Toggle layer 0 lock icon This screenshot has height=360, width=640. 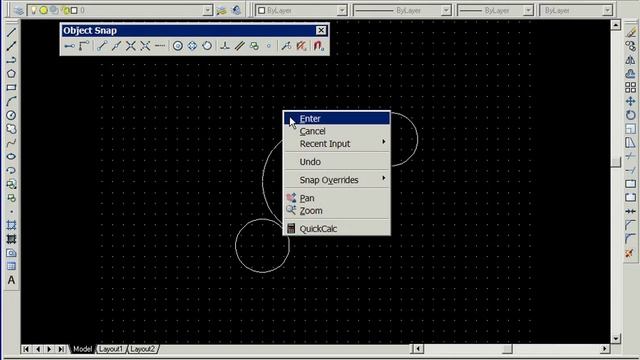(65, 10)
